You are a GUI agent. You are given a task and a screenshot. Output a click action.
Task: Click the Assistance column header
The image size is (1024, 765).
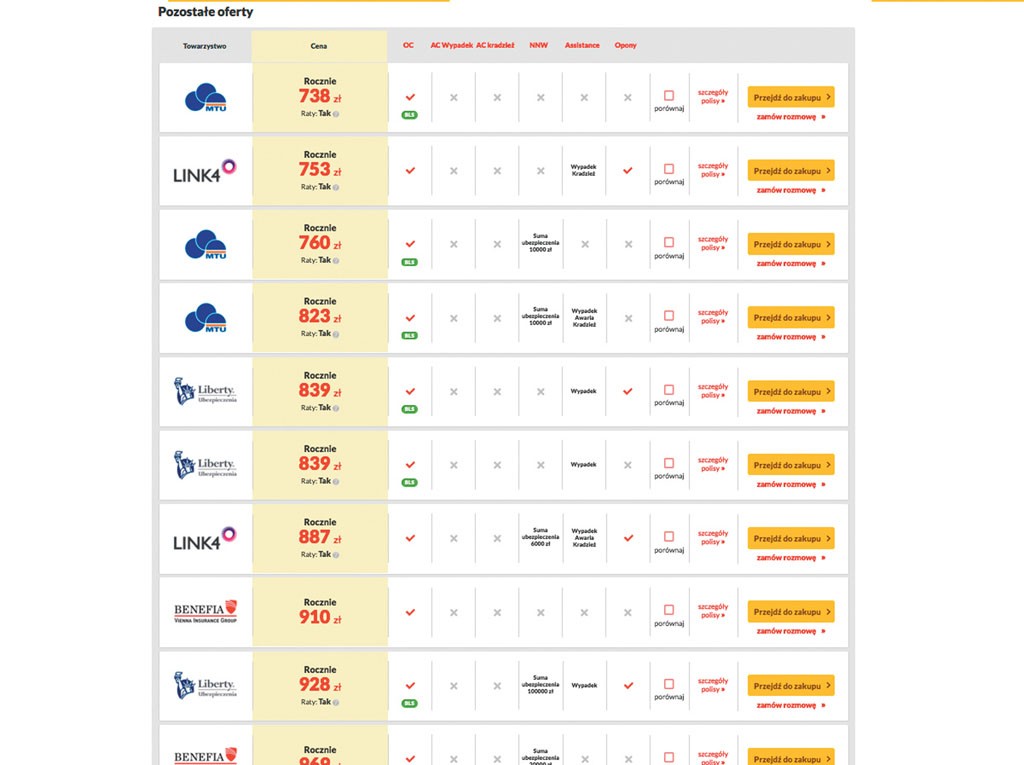tap(582, 45)
